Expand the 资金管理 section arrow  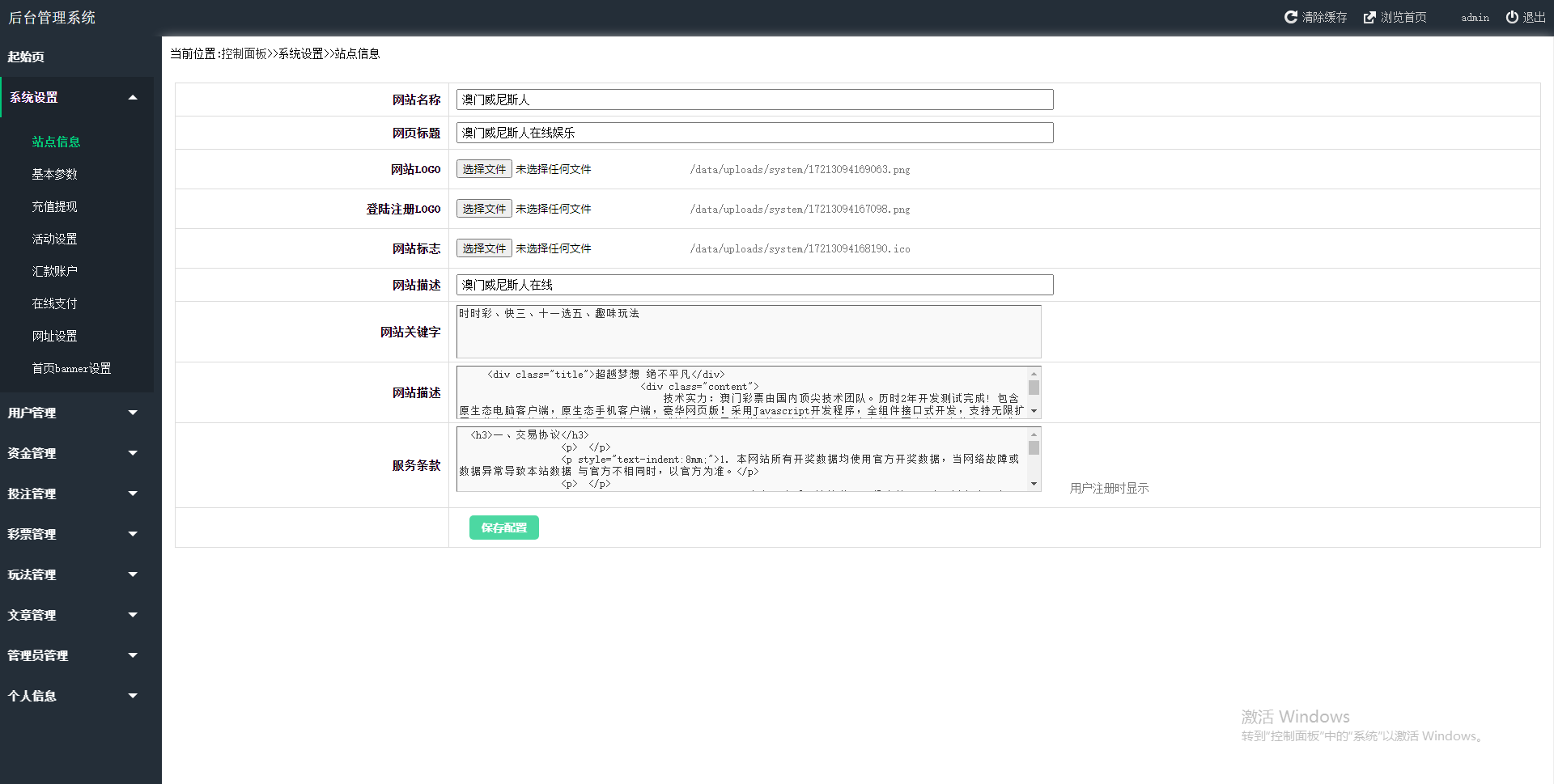[x=133, y=453]
